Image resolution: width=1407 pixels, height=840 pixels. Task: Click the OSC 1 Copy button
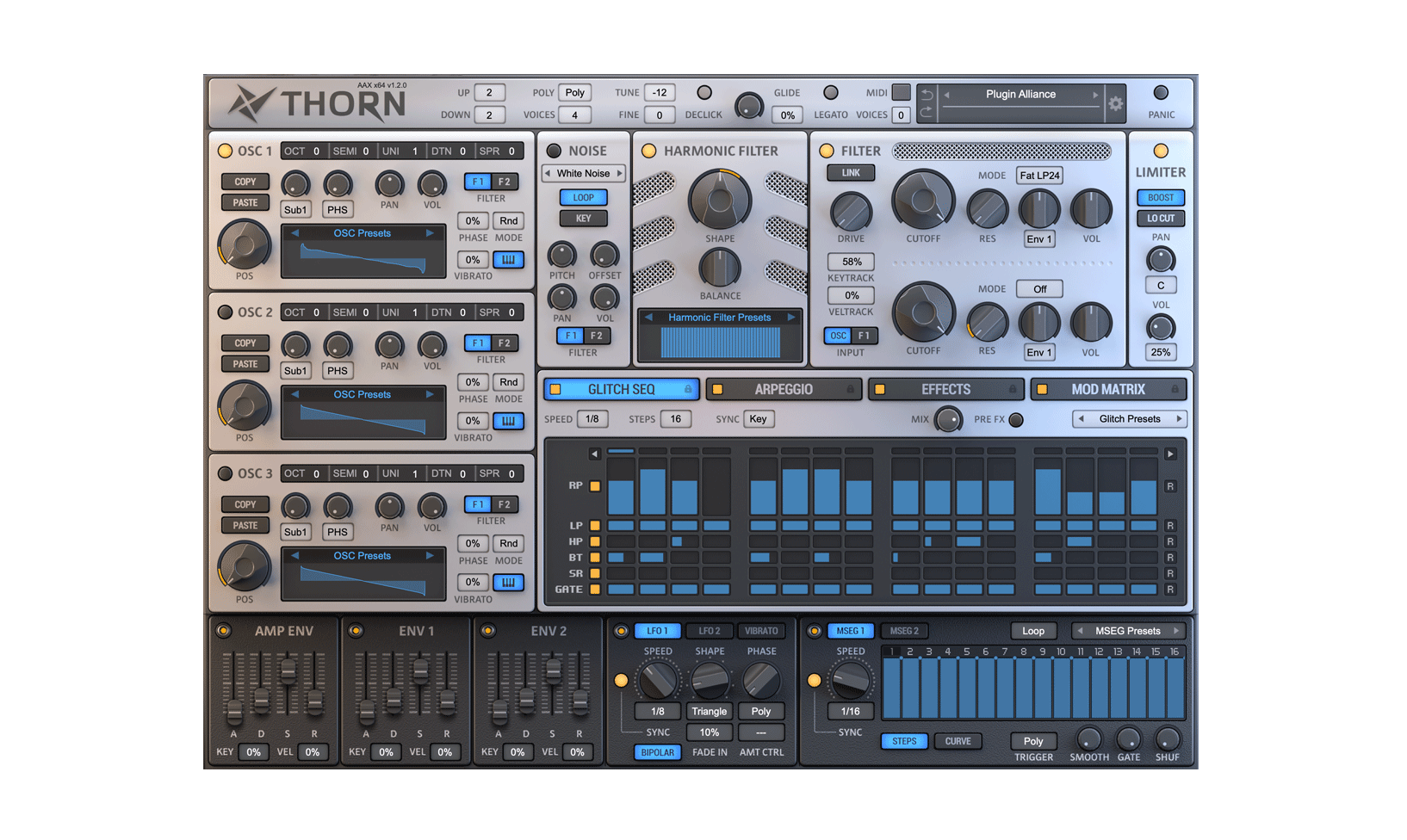click(x=245, y=182)
